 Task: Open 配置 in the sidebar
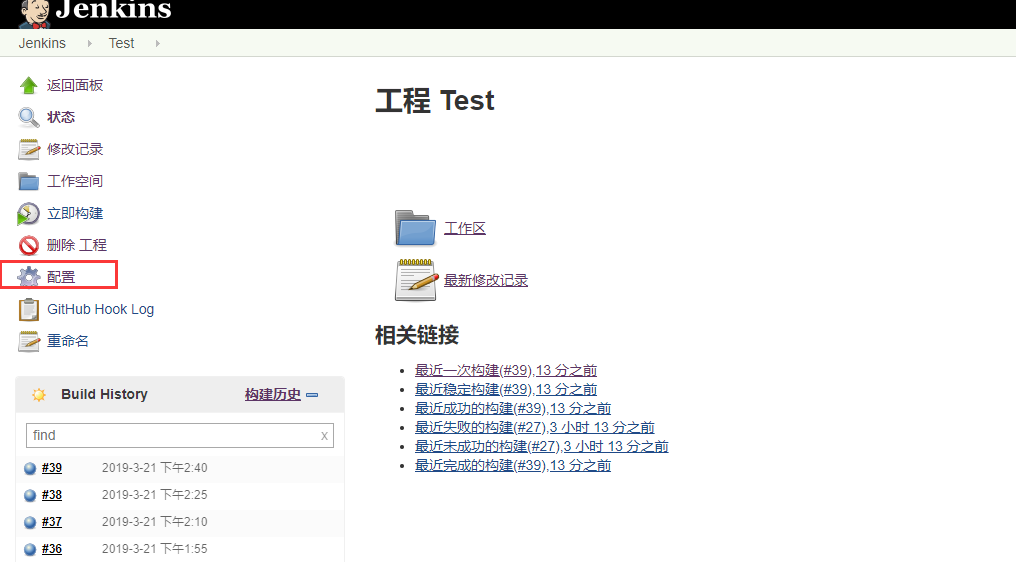[61, 277]
